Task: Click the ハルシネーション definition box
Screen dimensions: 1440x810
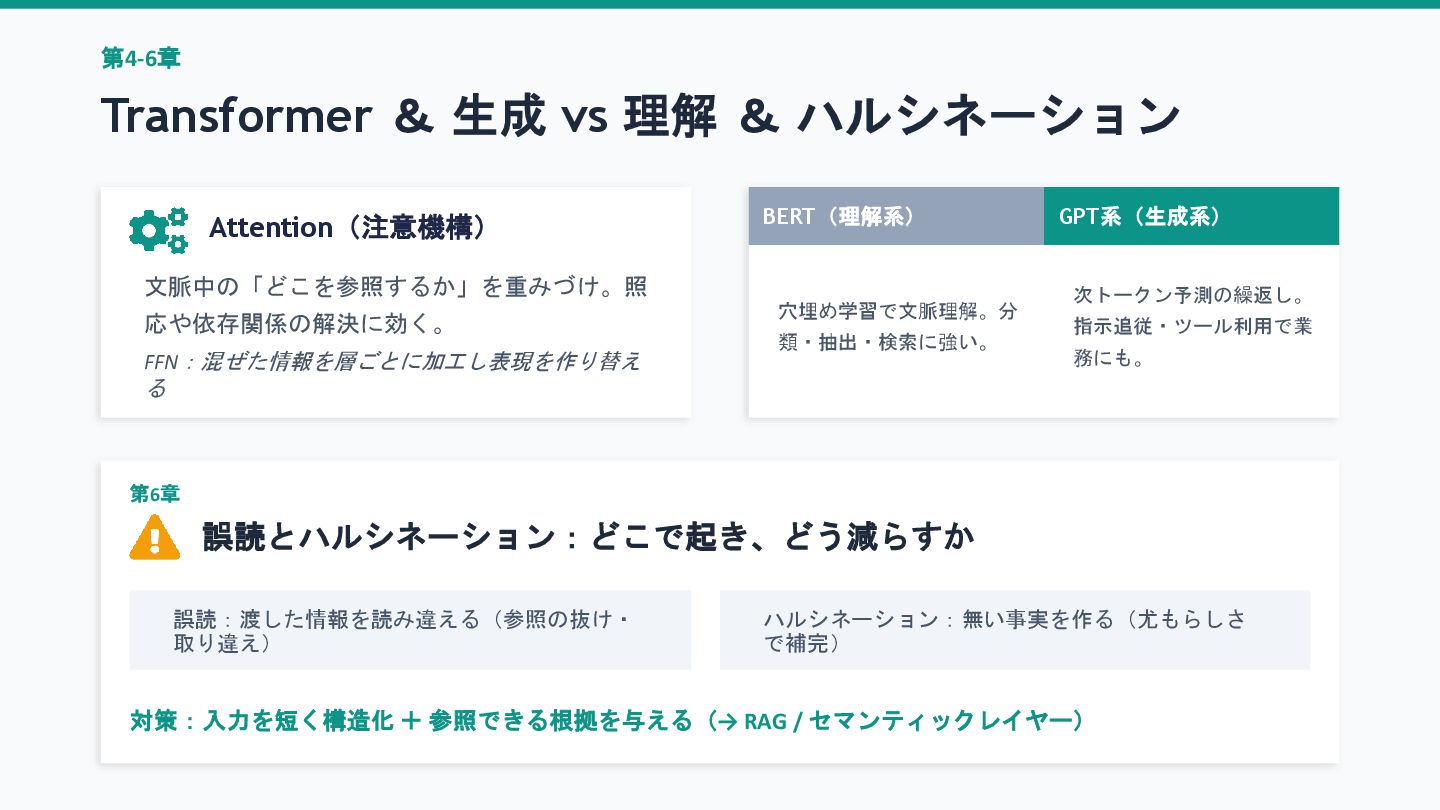Action: [1014, 630]
